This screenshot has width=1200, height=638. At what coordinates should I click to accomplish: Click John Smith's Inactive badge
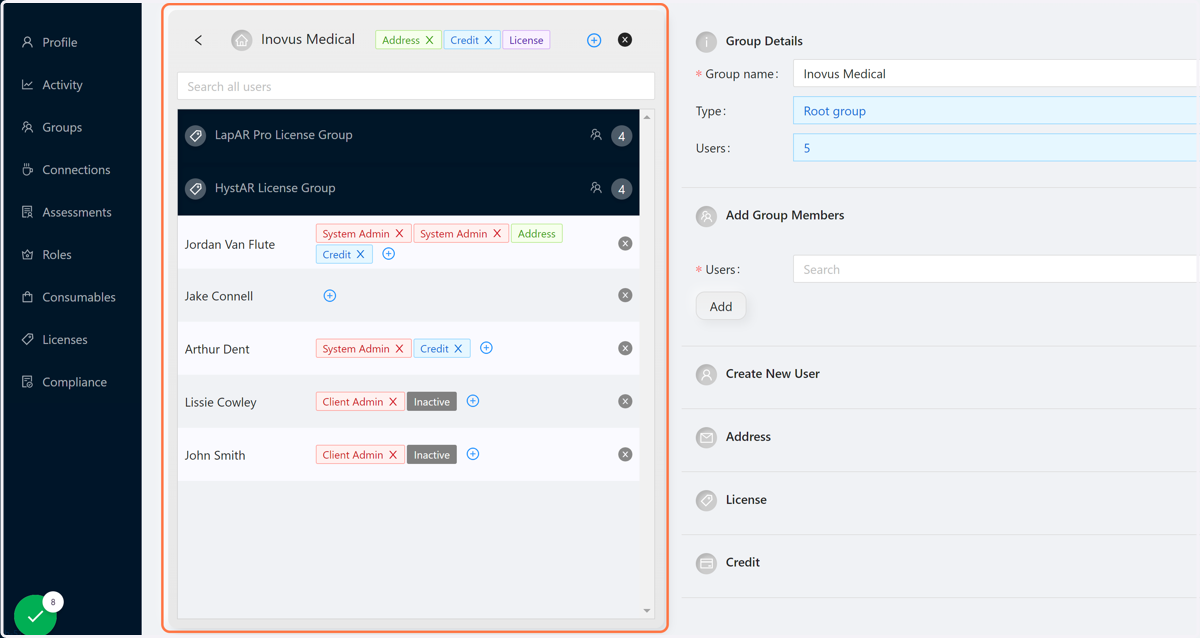[x=432, y=455]
